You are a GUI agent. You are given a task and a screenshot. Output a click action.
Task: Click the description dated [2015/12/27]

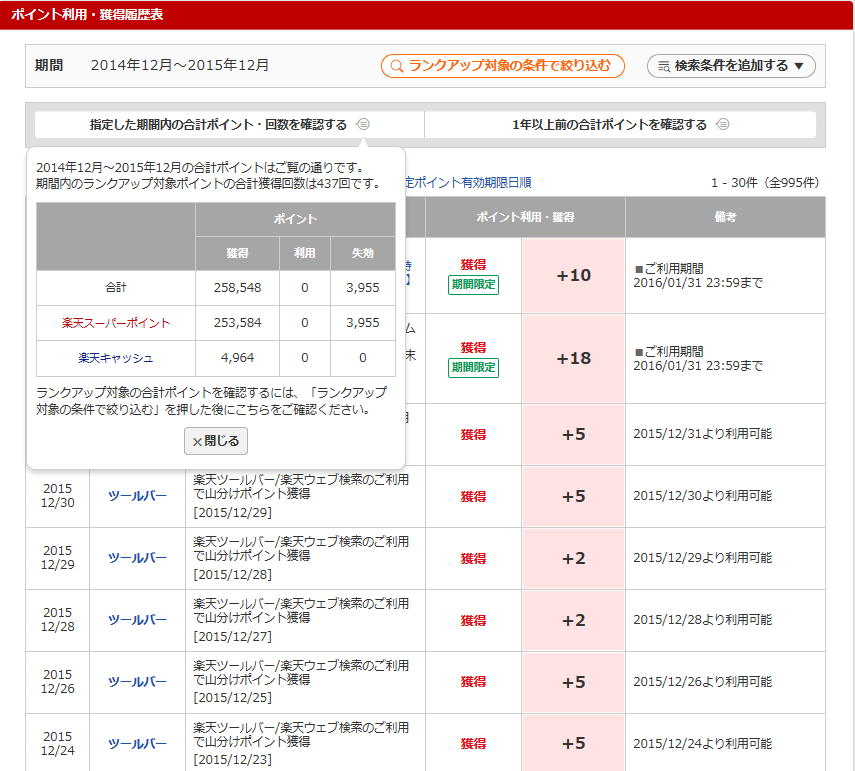(301, 620)
